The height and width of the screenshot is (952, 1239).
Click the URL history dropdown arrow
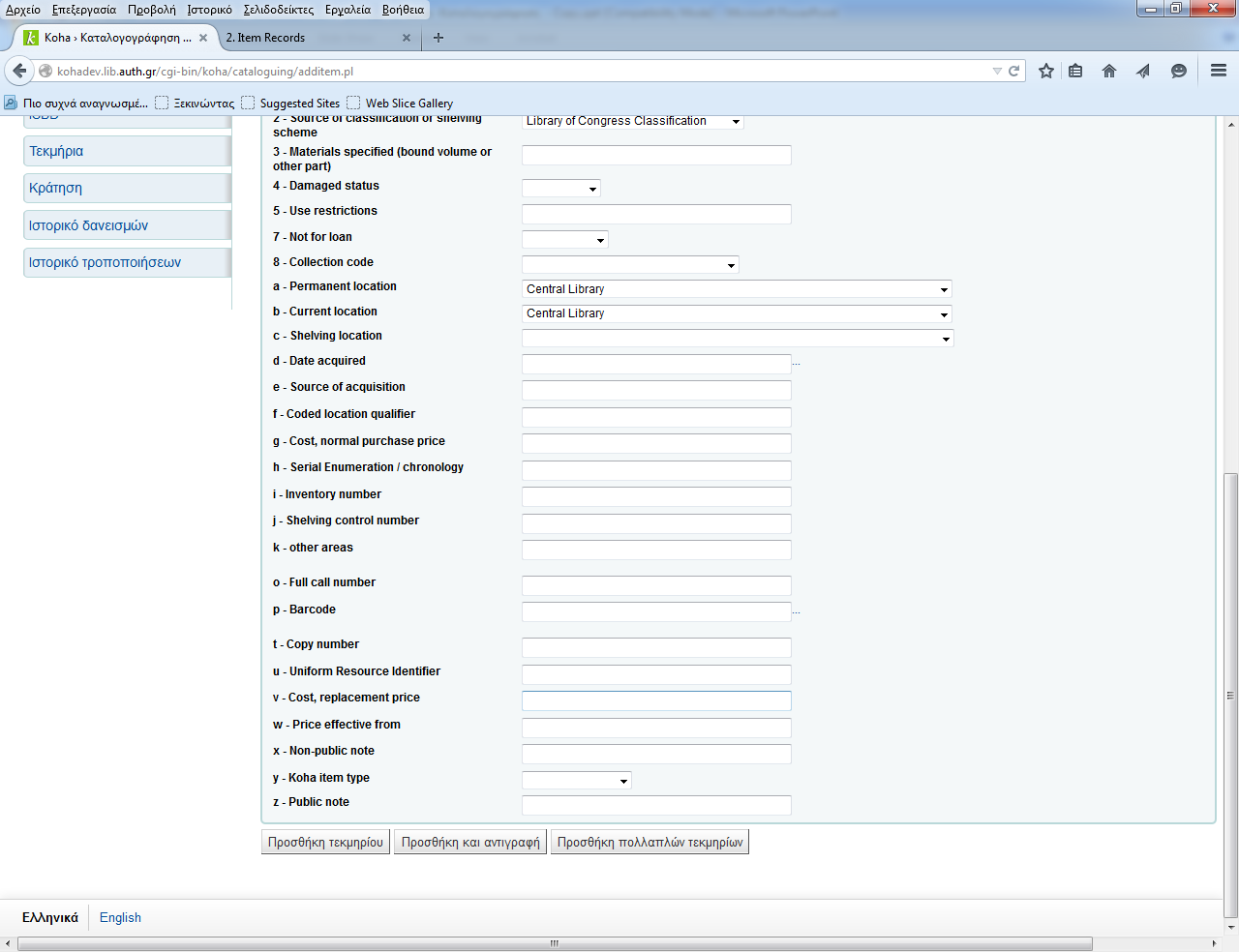click(x=997, y=71)
